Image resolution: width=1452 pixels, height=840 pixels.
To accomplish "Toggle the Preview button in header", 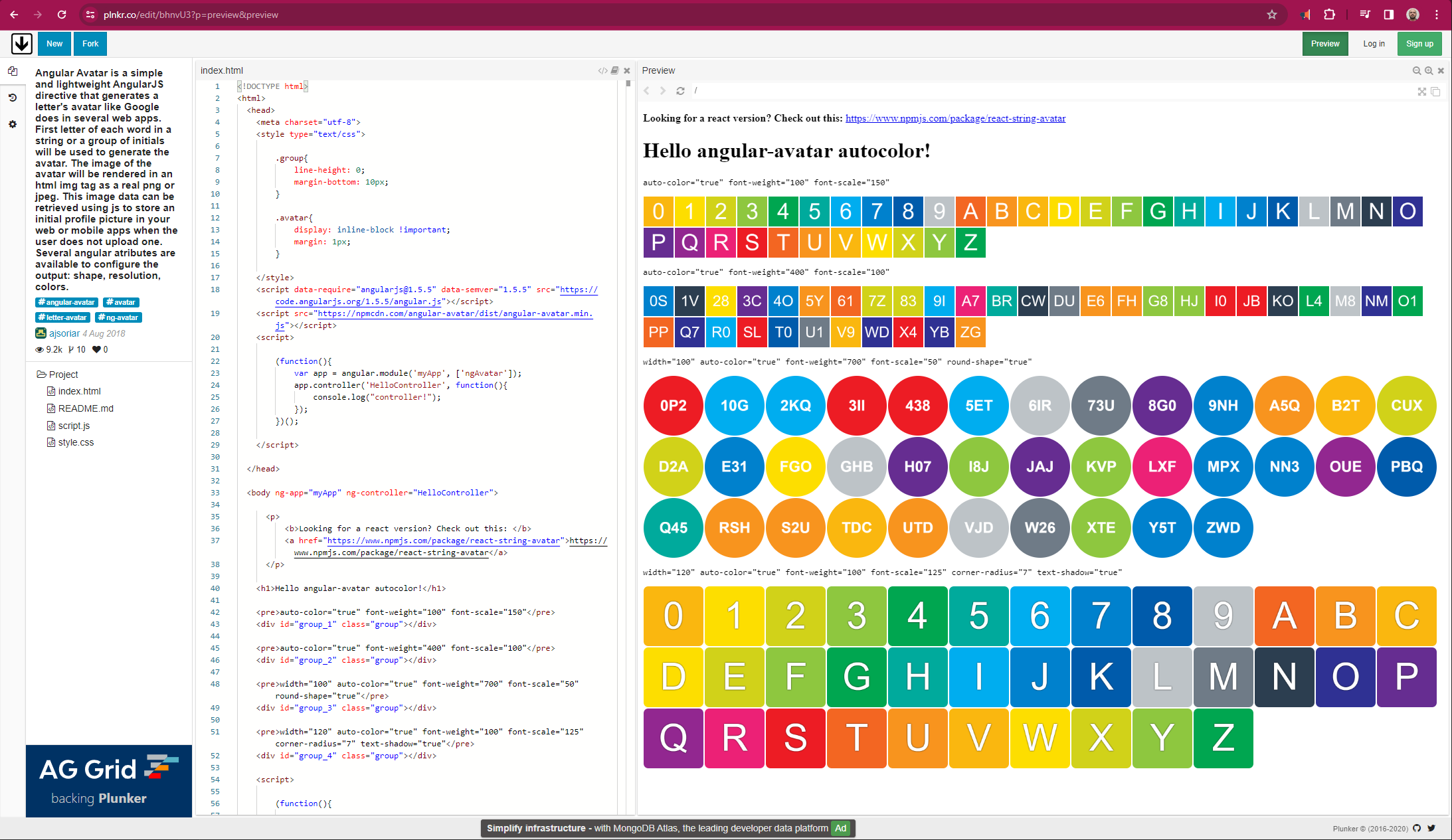I will pos(1324,44).
